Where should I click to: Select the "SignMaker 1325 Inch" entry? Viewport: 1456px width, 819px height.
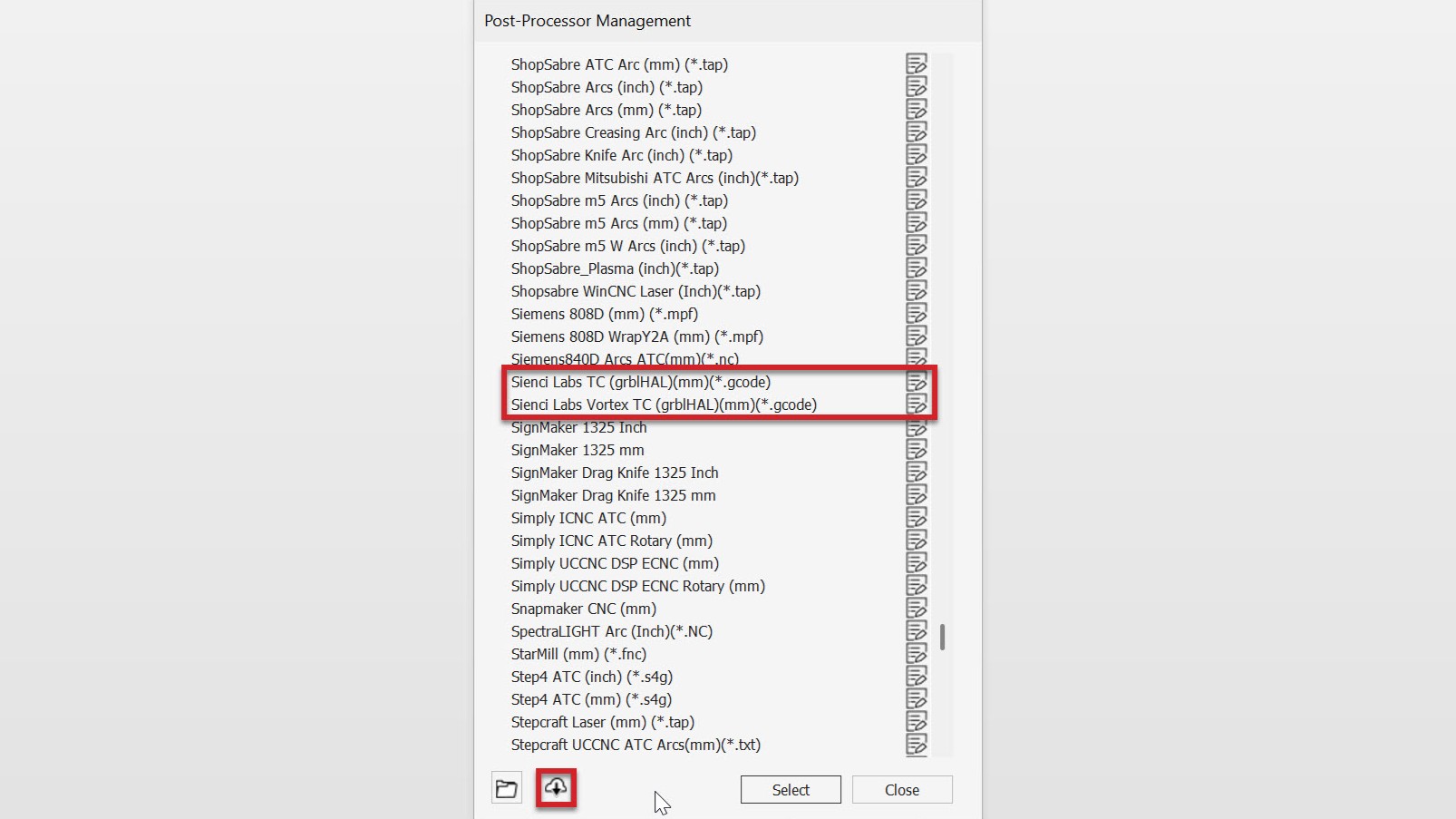coord(579,427)
